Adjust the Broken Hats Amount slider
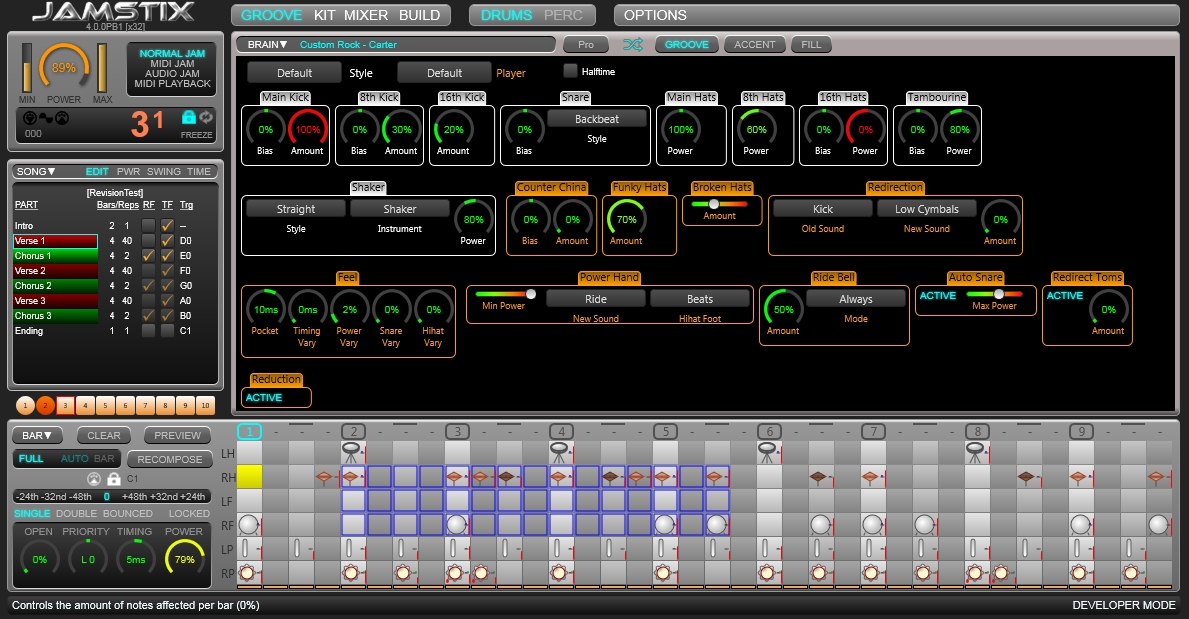The image size is (1189, 619). [713, 203]
